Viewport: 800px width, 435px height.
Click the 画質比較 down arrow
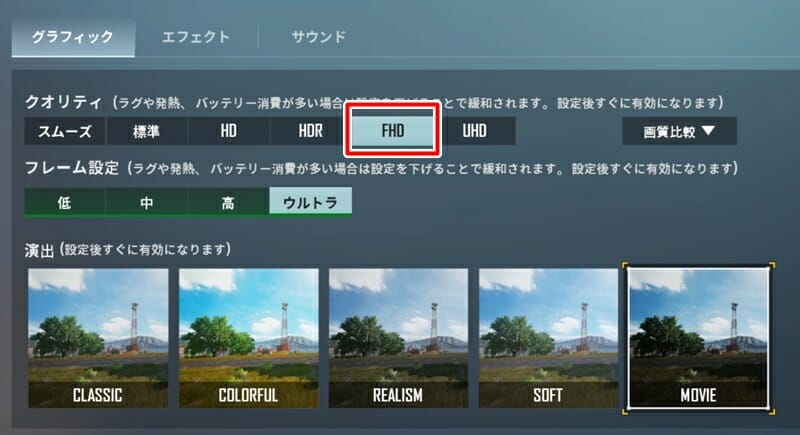708,131
